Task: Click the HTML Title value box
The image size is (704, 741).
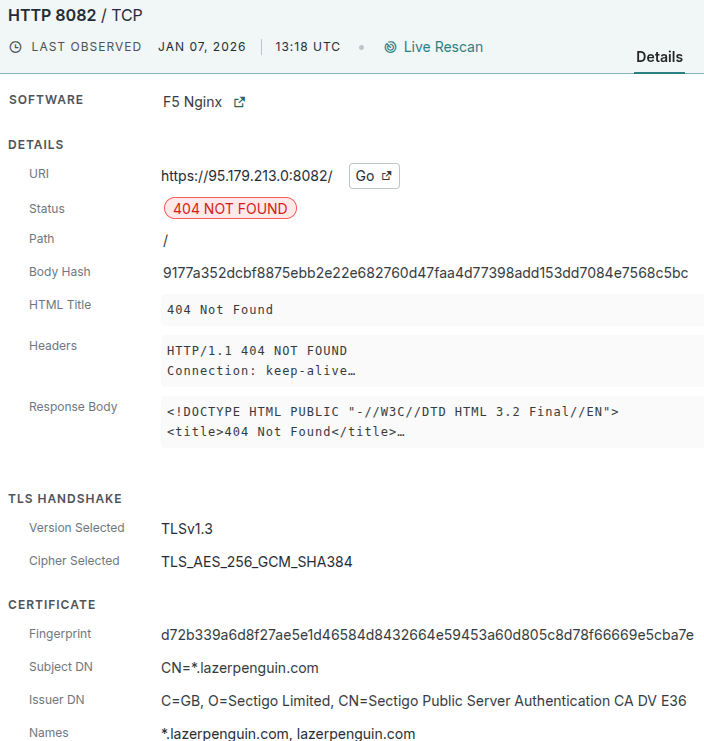Action: 432,310
